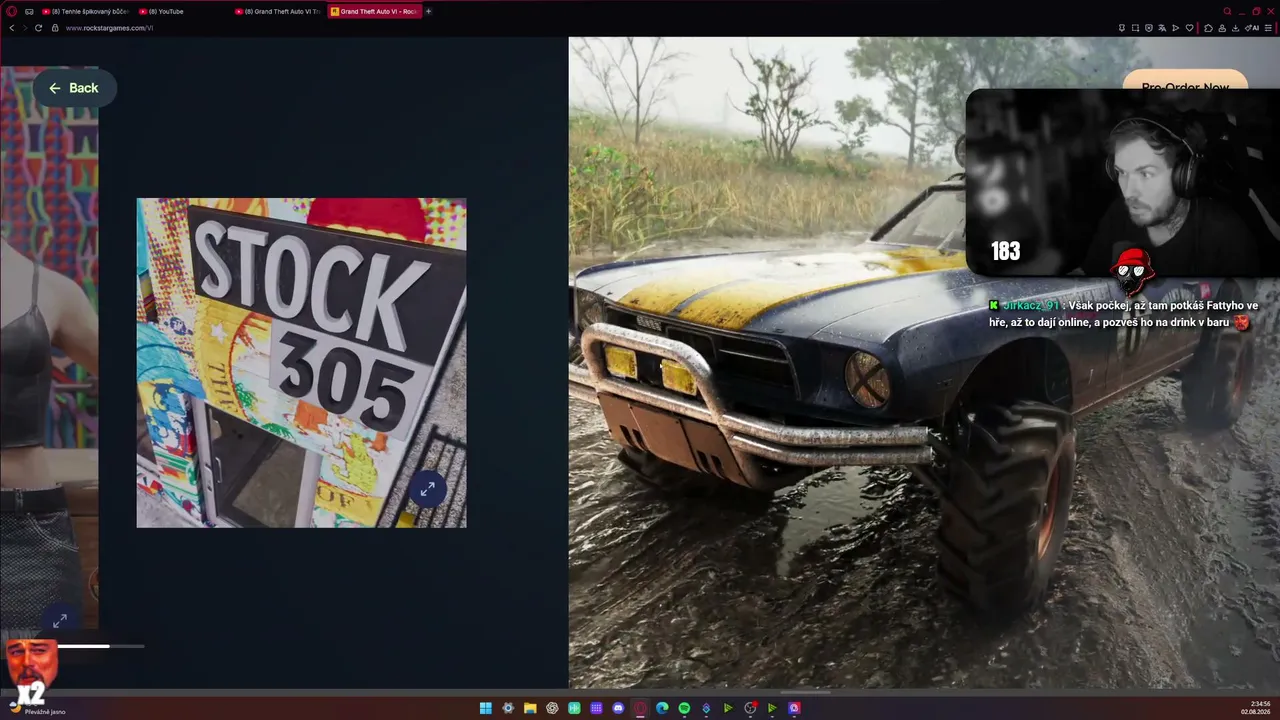The image size is (1280, 720).
Task: Open a new browser tab with plus
Action: [x=429, y=11]
